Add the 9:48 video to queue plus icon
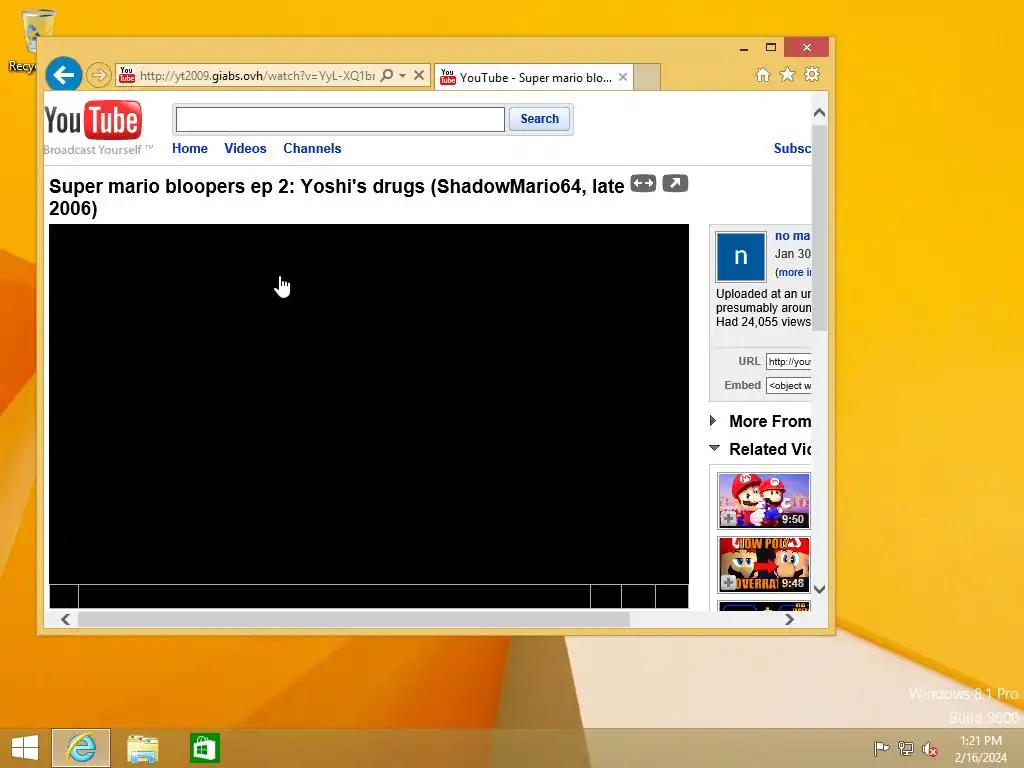This screenshot has width=1024, height=768. tap(728, 583)
